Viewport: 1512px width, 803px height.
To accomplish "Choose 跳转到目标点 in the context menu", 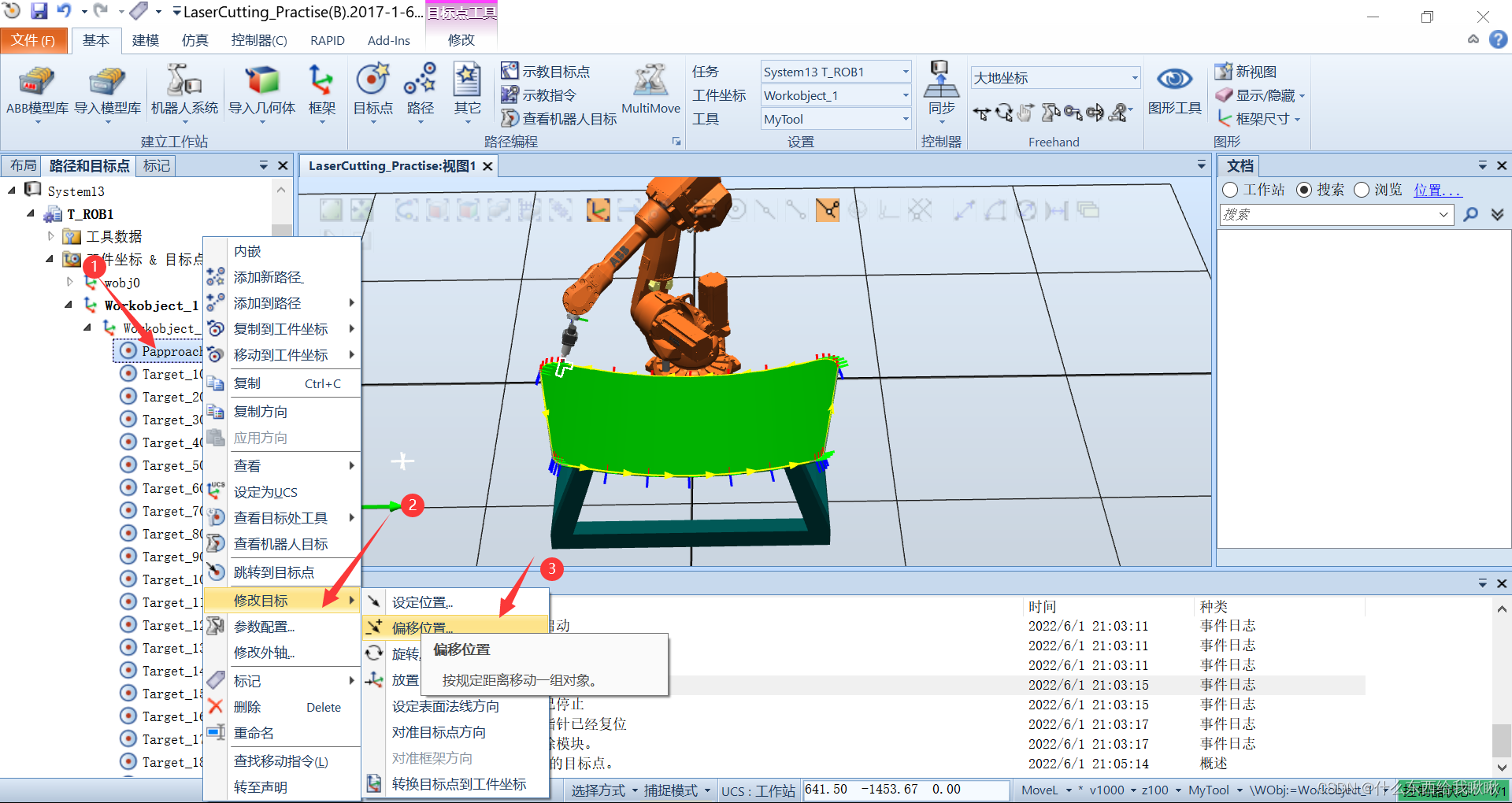I will tap(282, 572).
